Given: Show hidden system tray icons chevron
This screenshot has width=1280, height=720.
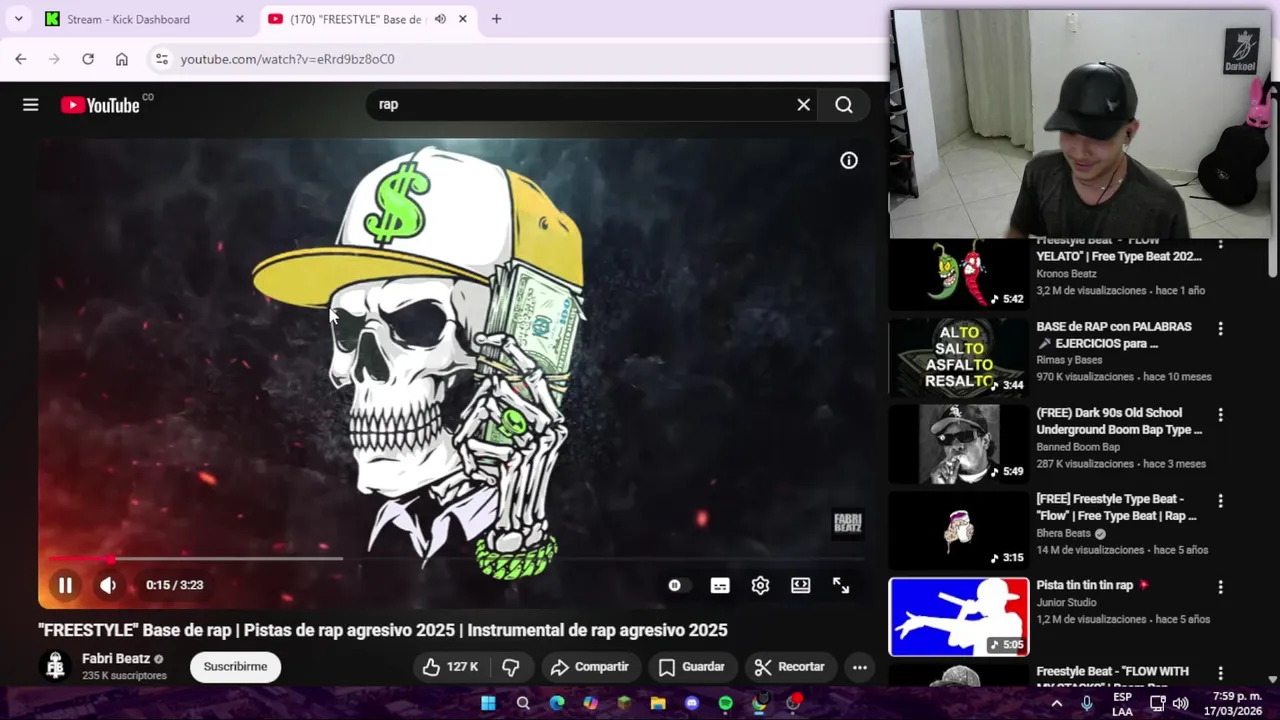Looking at the screenshot, I should (1057, 703).
